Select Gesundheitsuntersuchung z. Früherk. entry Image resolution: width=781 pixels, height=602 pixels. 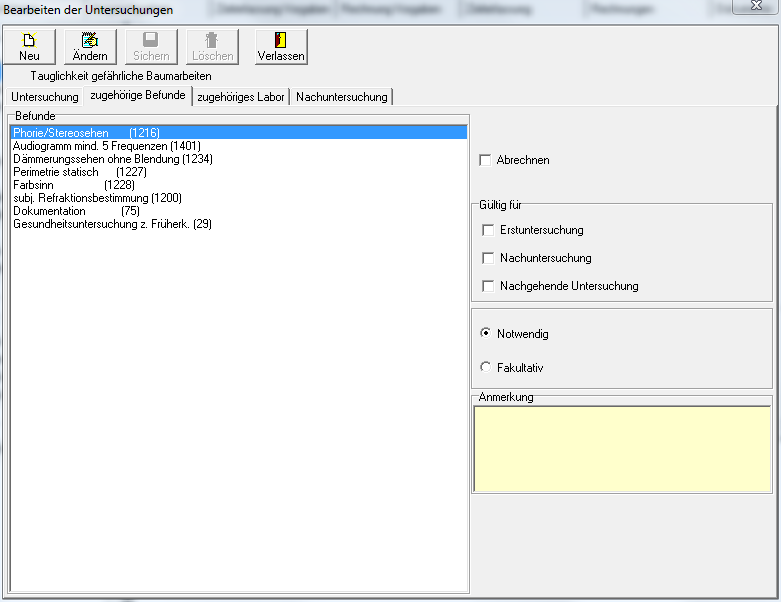point(112,224)
